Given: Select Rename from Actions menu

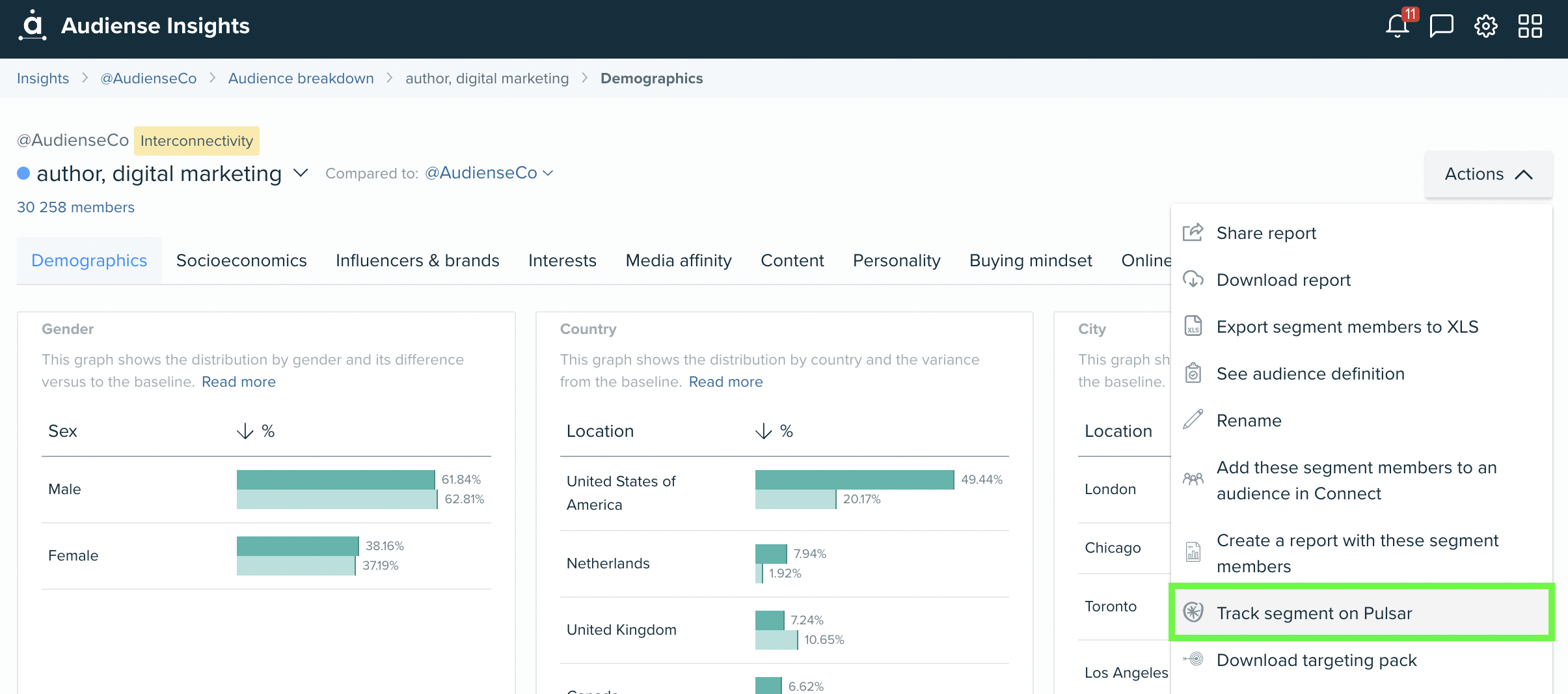Looking at the screenshot, I should [1361, 421].
